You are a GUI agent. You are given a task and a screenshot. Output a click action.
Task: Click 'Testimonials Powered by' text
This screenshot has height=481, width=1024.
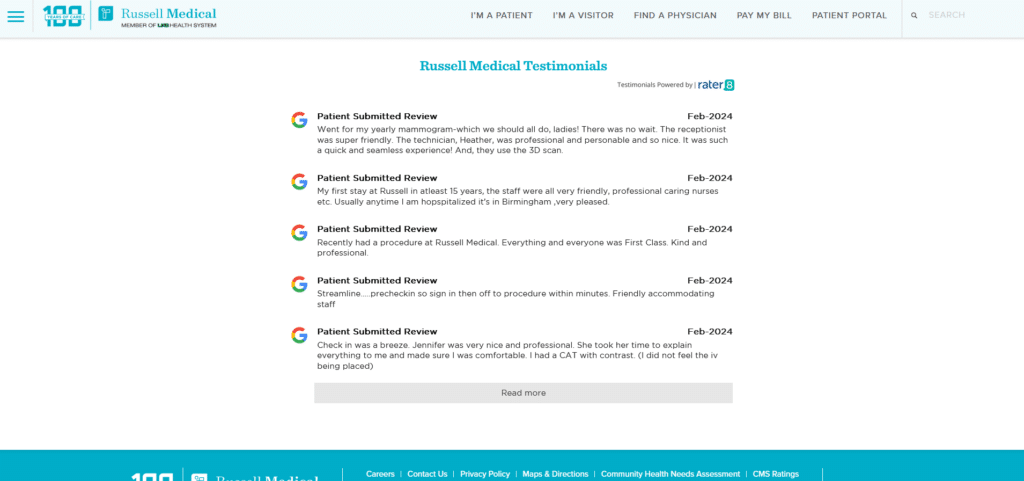(x=654, y=85)
